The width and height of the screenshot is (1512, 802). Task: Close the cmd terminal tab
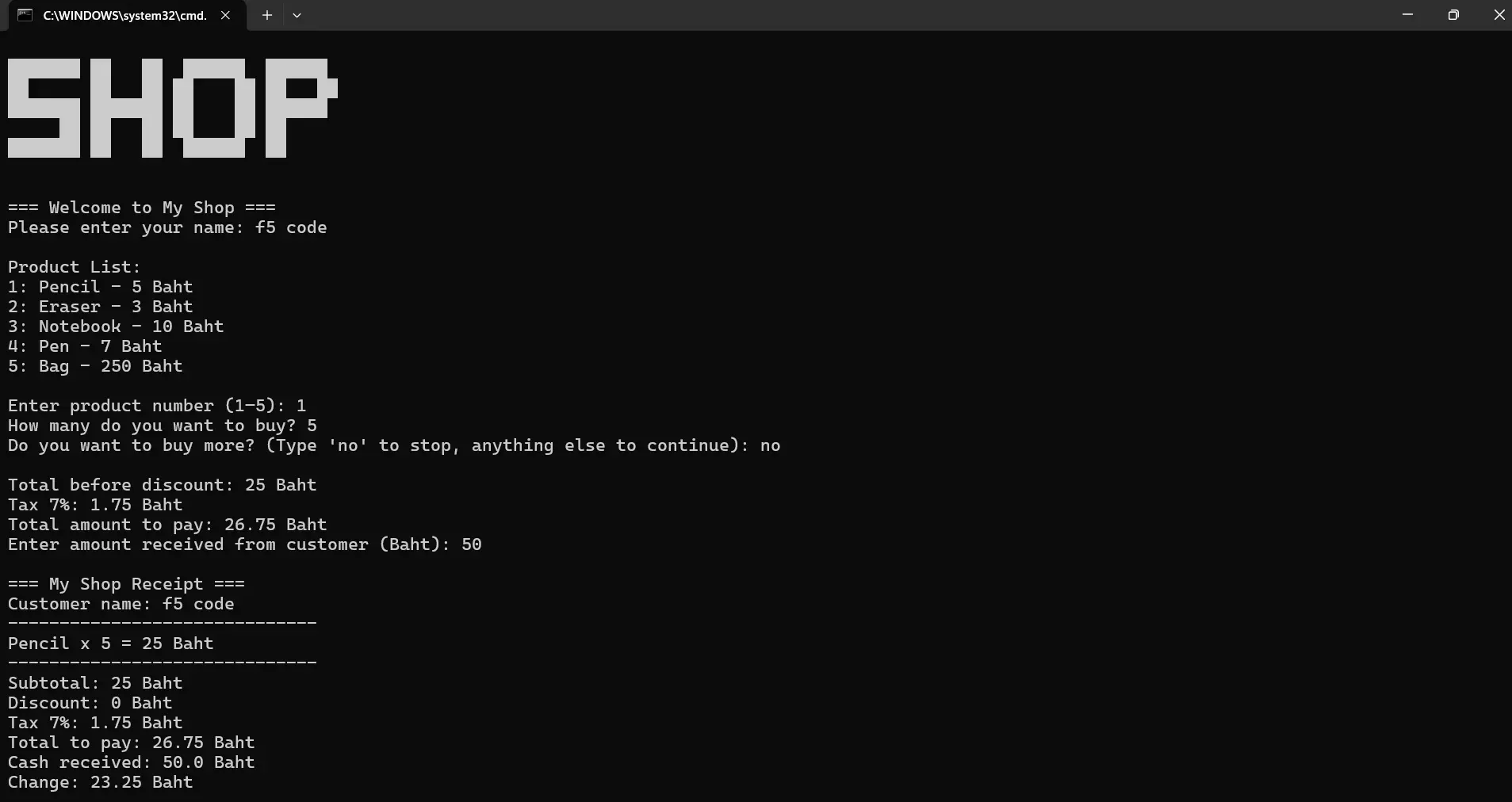pos(225,15)
